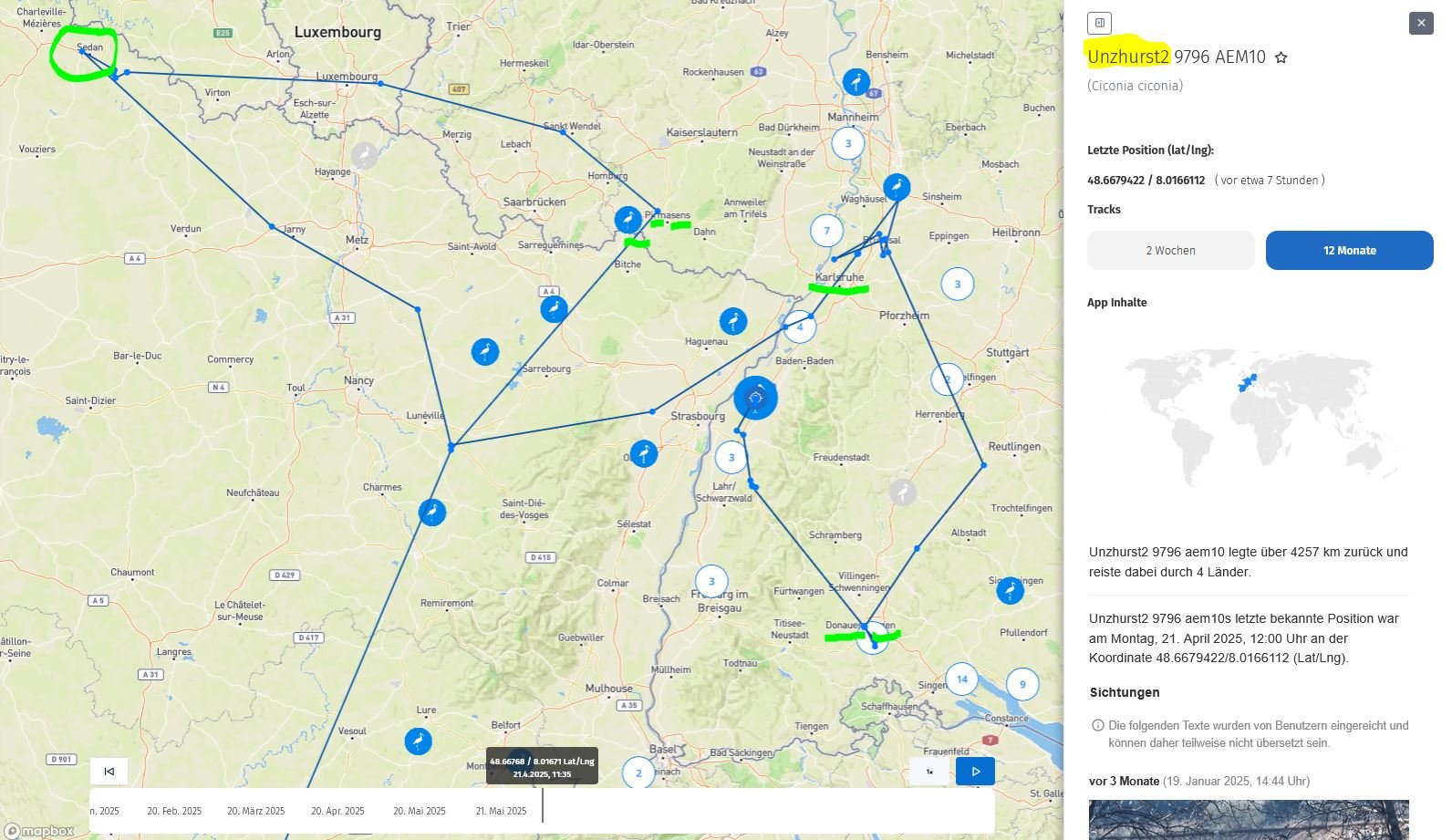Select the 12 Monate track range
The height and width of the screenshot is (840, 1452).
(1349, 250)
